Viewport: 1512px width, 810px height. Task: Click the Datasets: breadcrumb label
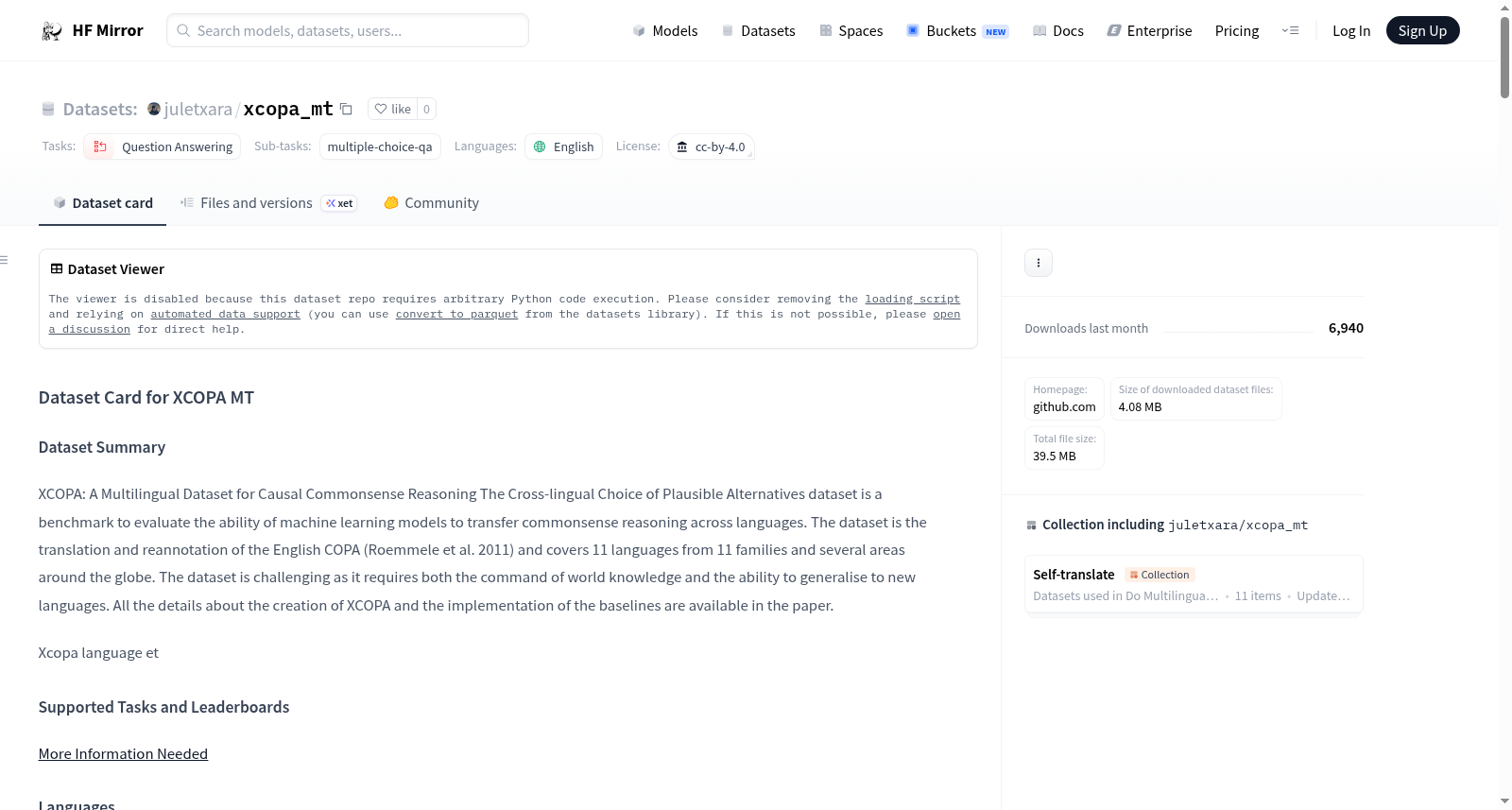tap(100, 110)
